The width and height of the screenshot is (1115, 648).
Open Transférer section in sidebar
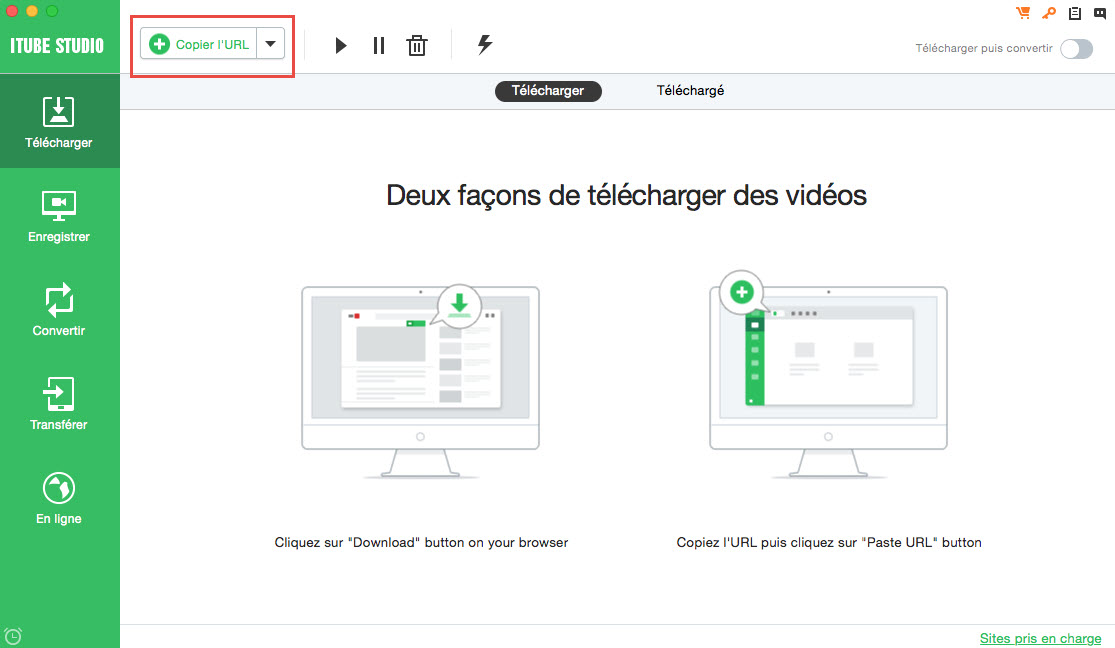pyautogui.click(x=59, y=403)
